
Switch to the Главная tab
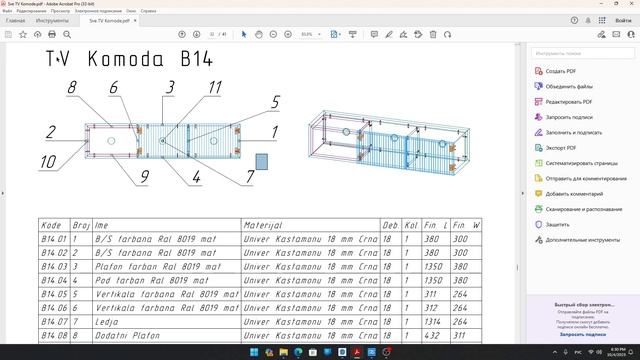tap(16, 20)
